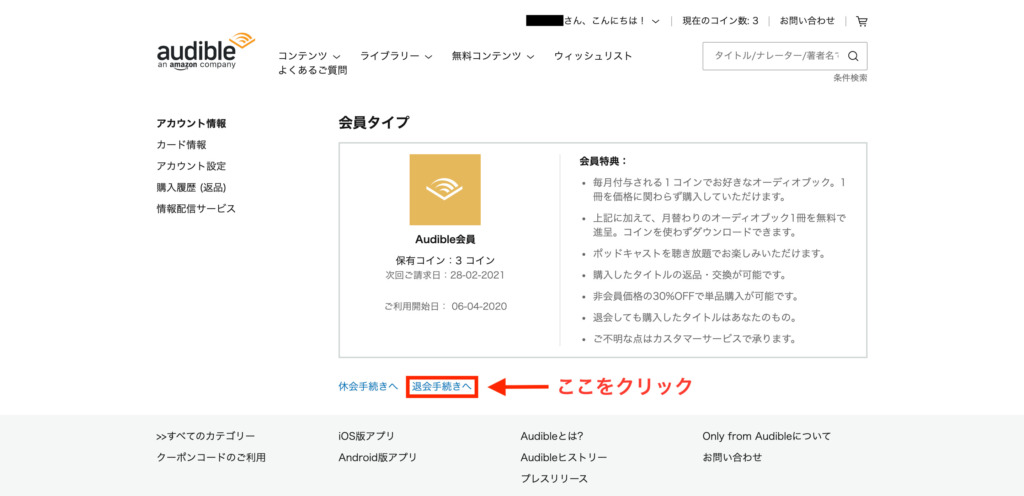Viewport: 1024px width, 496px height.
Task: Expand the コンテンツ dropdown menu
Action: click(x=309, y=56)
